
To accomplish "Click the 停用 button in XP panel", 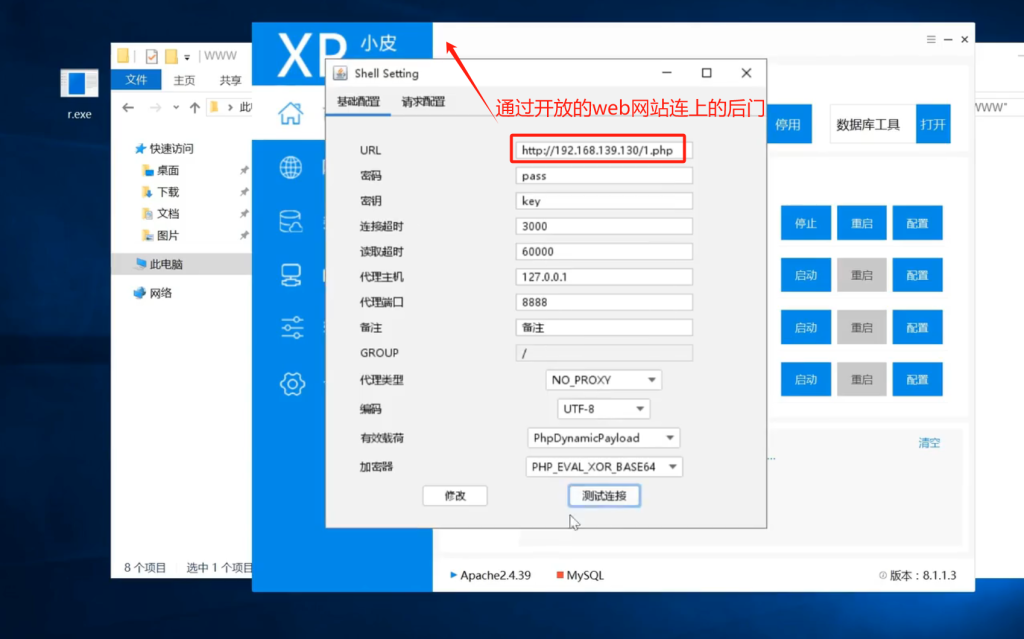I will tap(789, 124).
